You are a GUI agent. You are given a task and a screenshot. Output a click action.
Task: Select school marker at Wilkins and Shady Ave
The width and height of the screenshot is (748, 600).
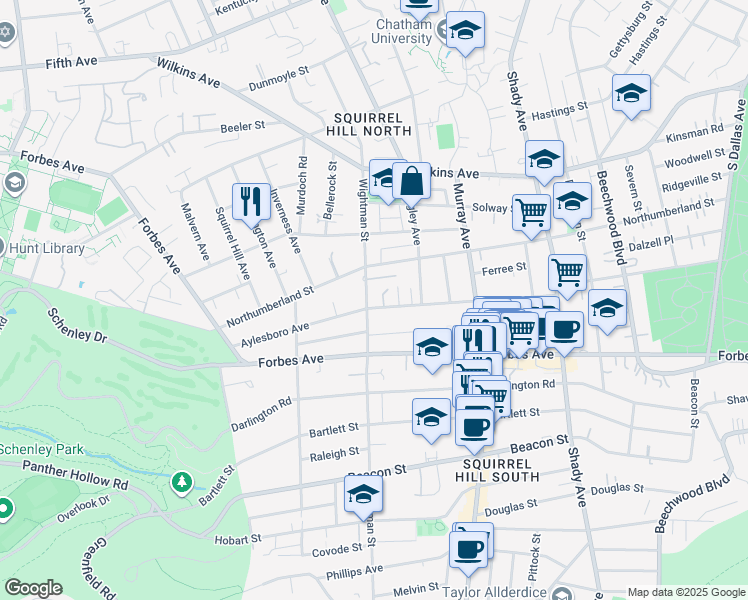[x=544, y=159]
